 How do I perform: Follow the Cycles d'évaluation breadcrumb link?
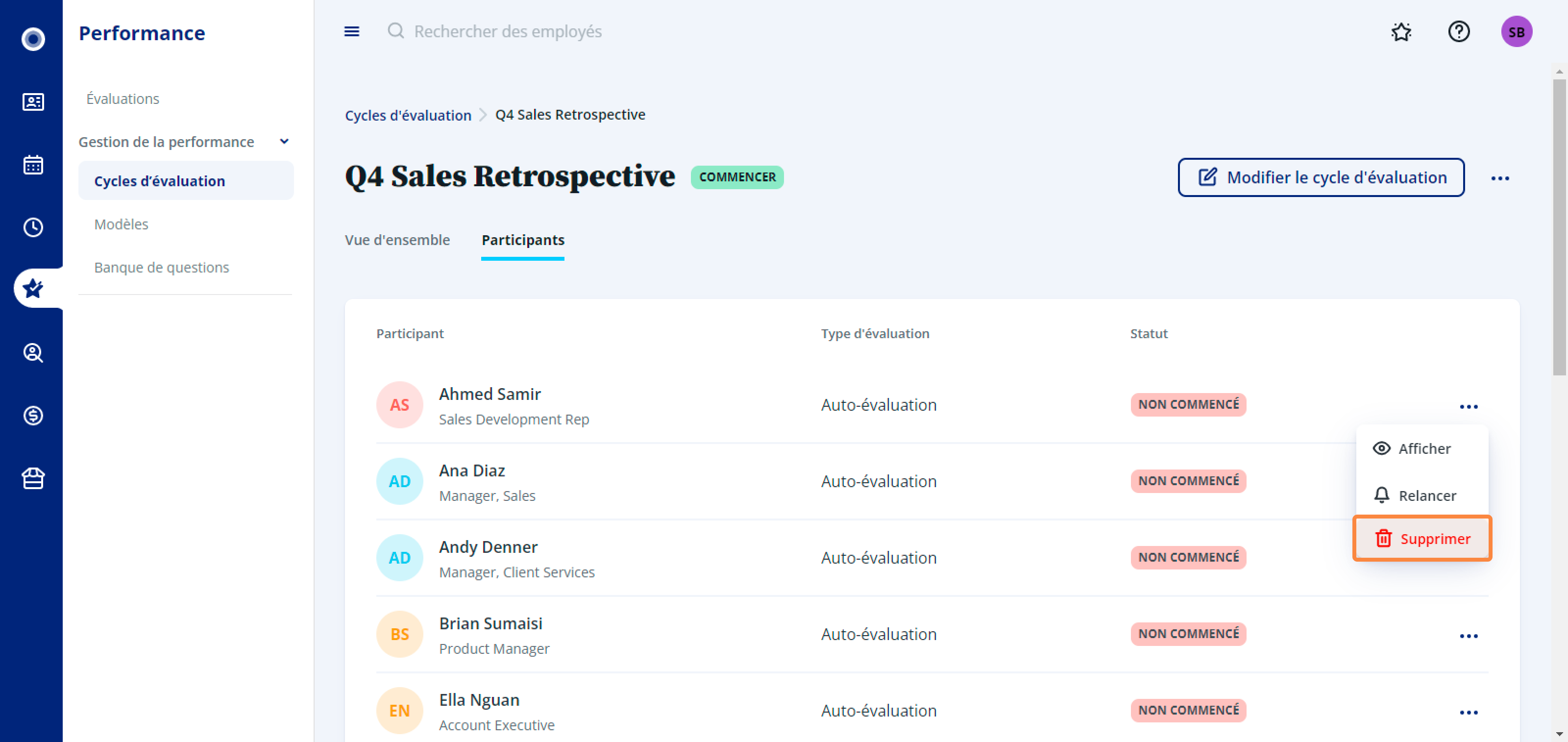408,115
